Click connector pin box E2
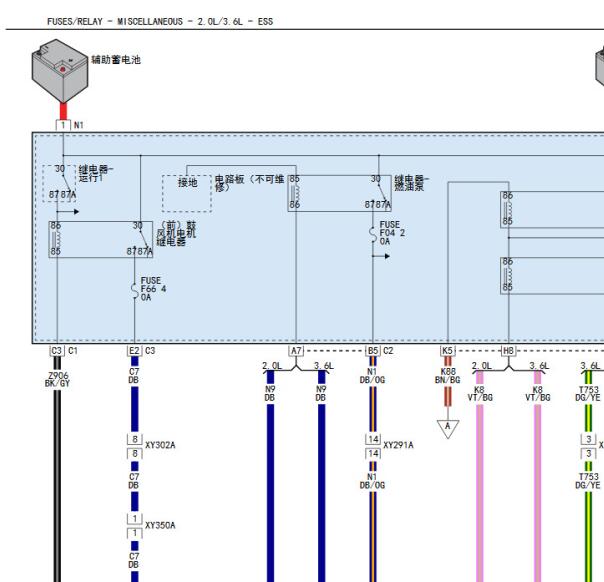This screenshot has height=582, width=604. tap(134, 351)
